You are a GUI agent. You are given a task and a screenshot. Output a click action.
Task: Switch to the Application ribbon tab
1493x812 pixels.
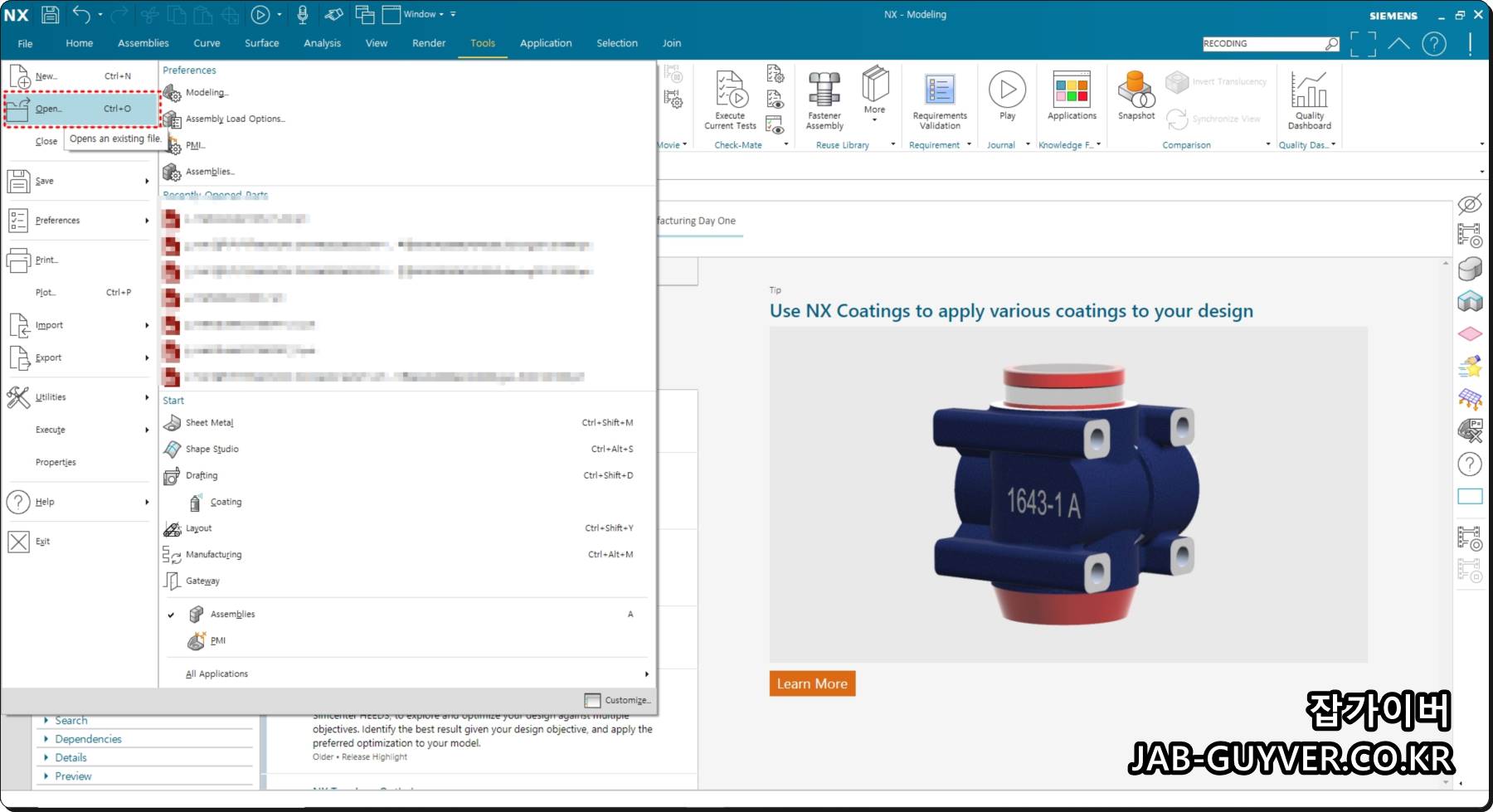pos(546,43)
